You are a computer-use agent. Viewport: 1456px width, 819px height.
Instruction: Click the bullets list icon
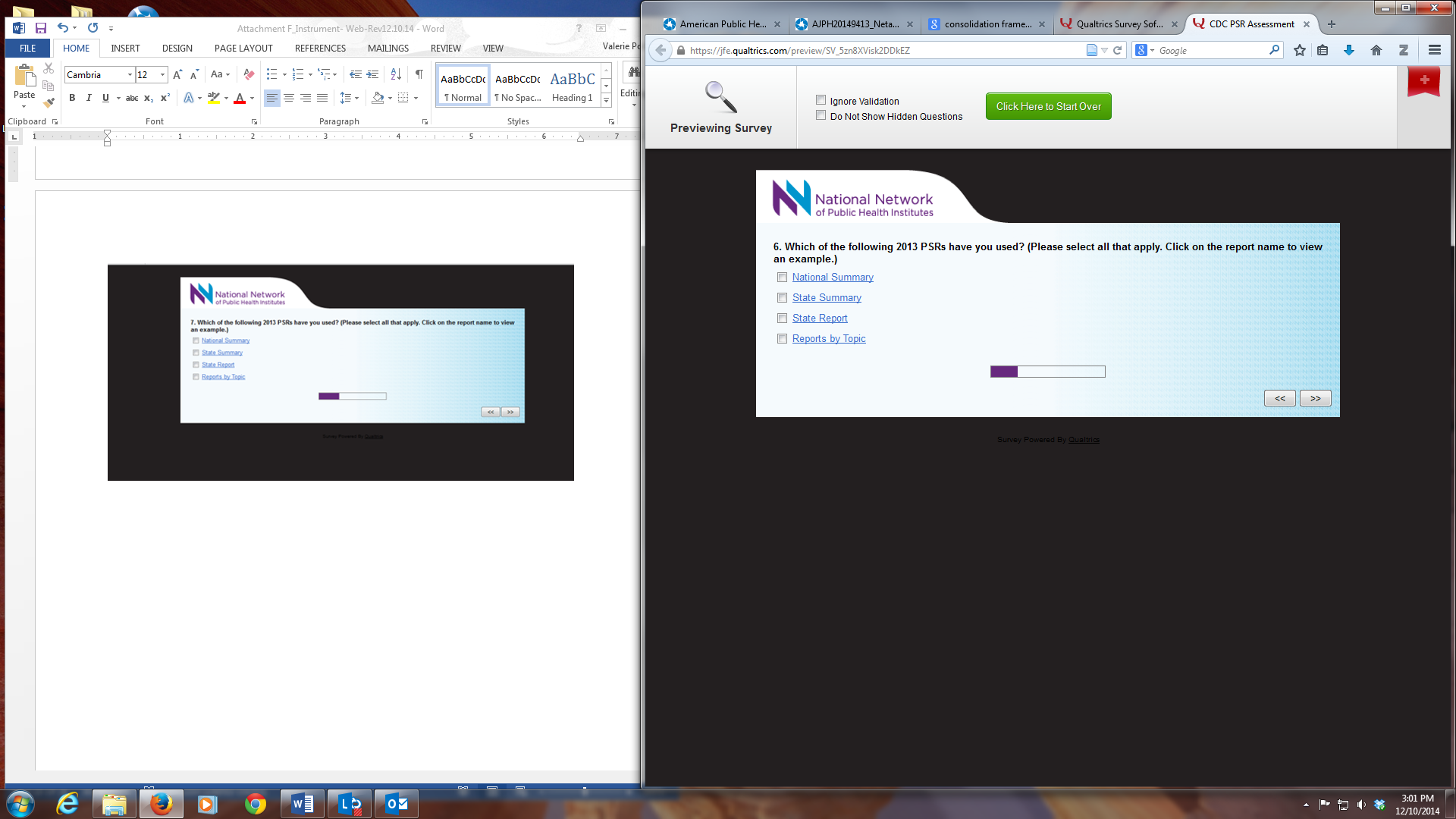[271, 74]
